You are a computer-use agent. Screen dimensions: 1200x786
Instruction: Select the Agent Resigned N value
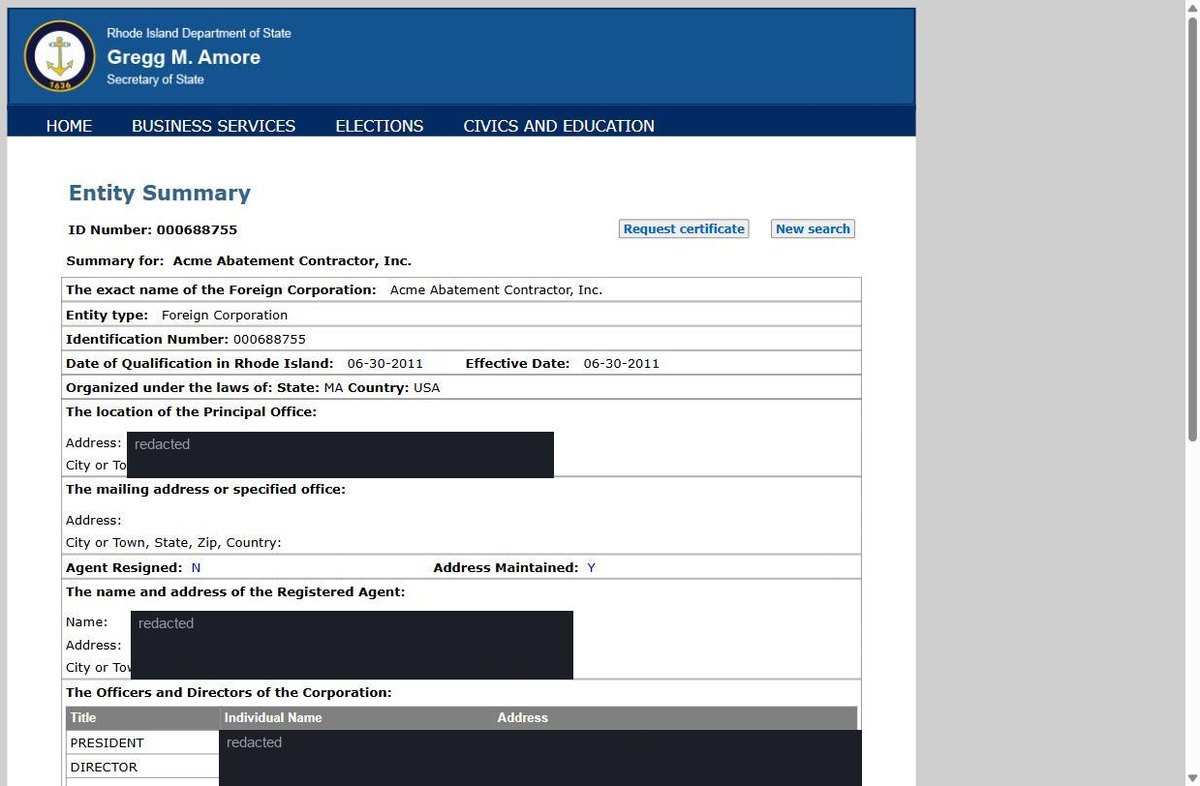pos(196,568)
